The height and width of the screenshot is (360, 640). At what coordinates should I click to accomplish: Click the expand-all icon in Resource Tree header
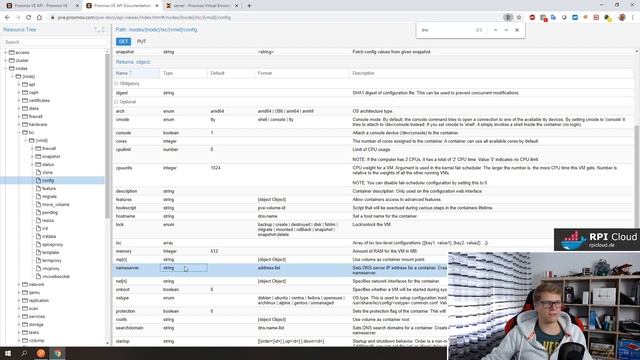coord(96,29)
